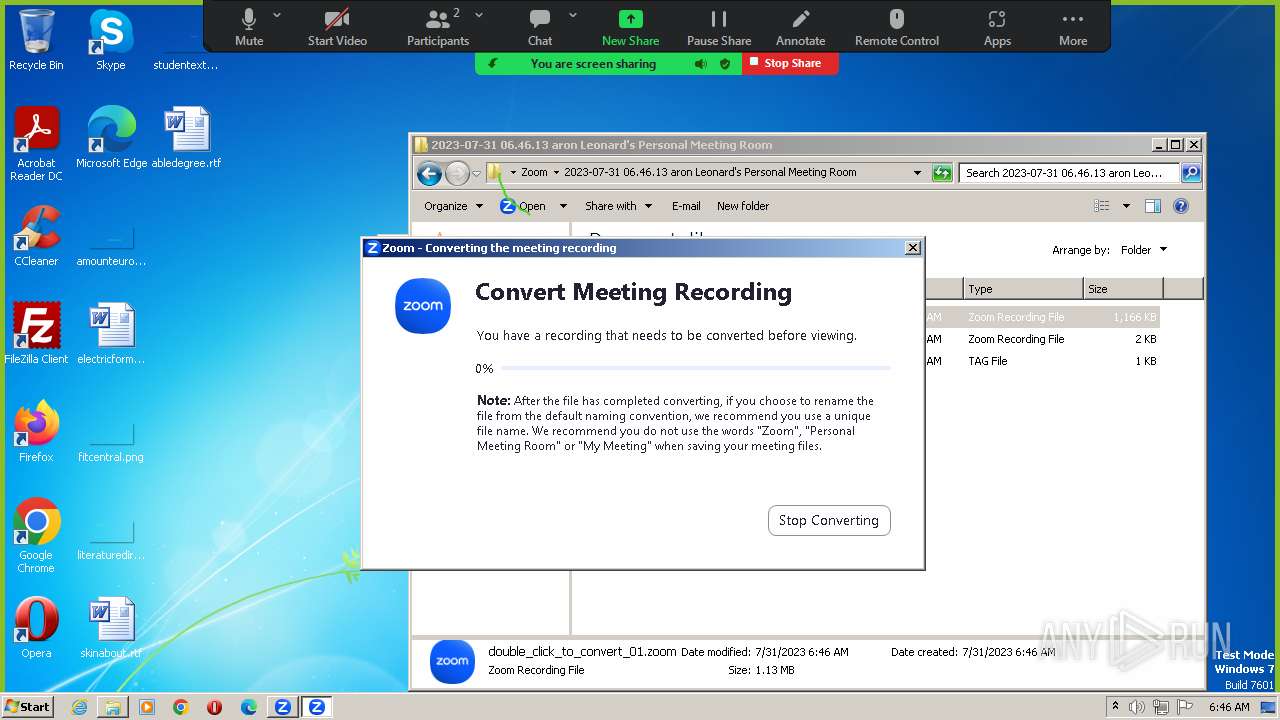The image size is (1280, 720).
Task: Click Open in Explorer toolbar
Action: (523, 206)
